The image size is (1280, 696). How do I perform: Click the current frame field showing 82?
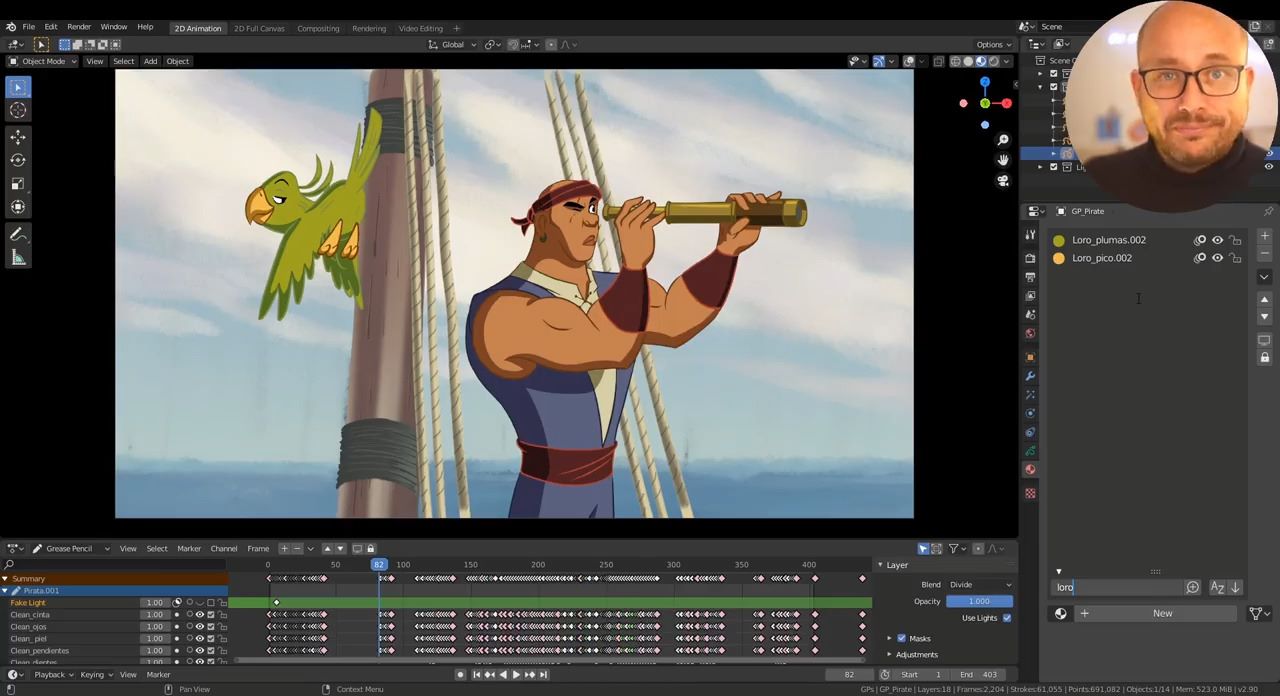click(849, 675)
